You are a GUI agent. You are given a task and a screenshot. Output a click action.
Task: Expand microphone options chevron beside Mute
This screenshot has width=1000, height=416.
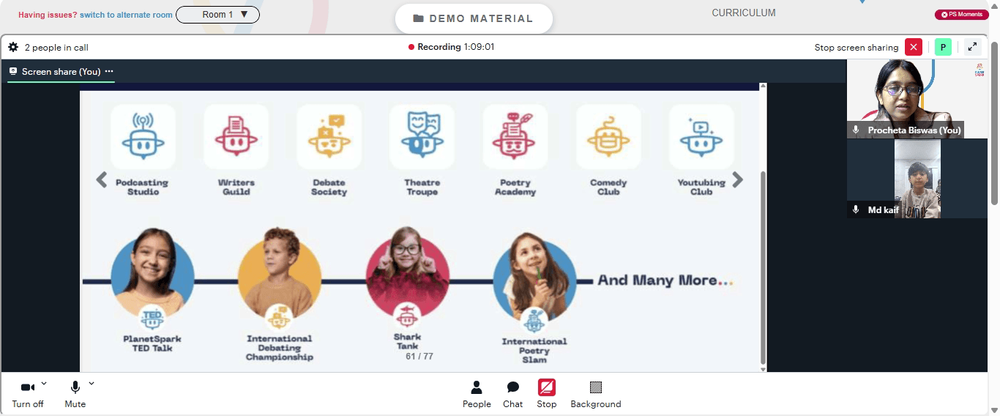pyautogui.click(x=91, y=383)
